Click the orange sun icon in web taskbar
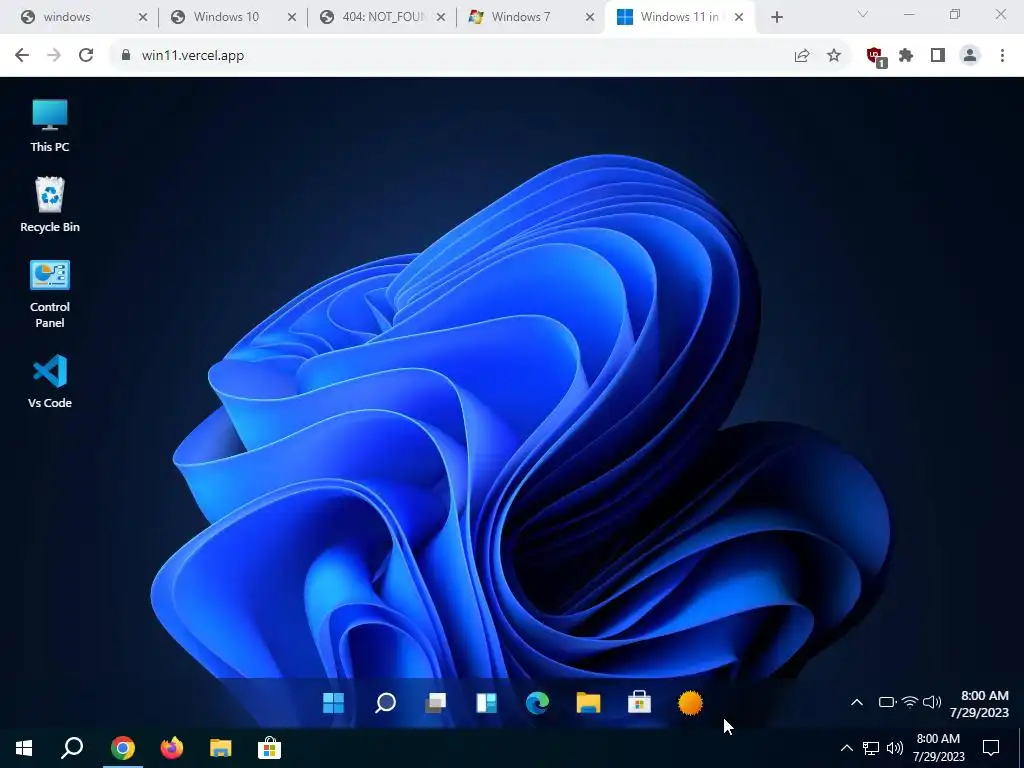The image size is (1024, 768). [690, 703]
